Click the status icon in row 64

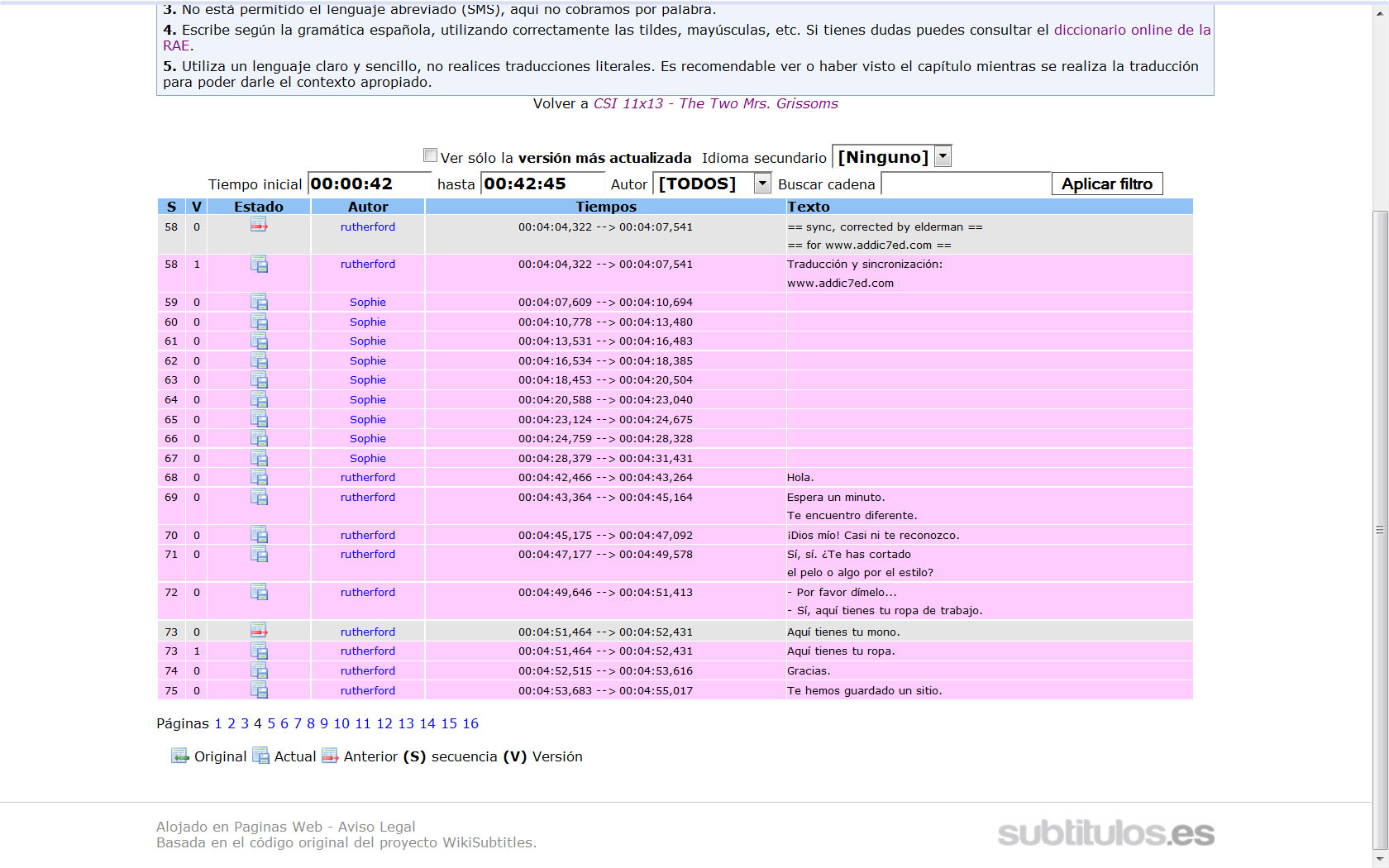coord(259,399)
